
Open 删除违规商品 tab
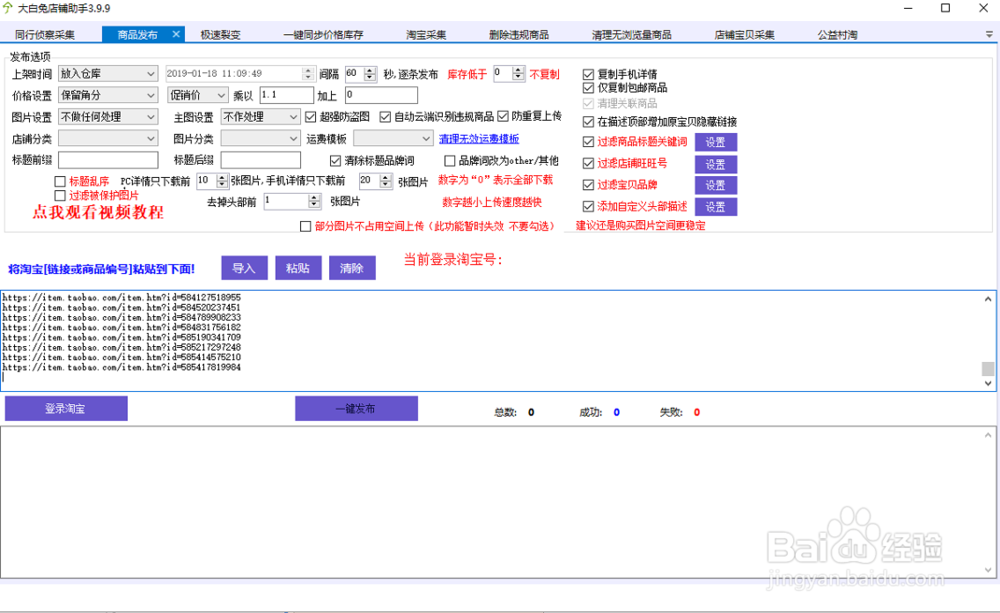[x=518, y=35]
